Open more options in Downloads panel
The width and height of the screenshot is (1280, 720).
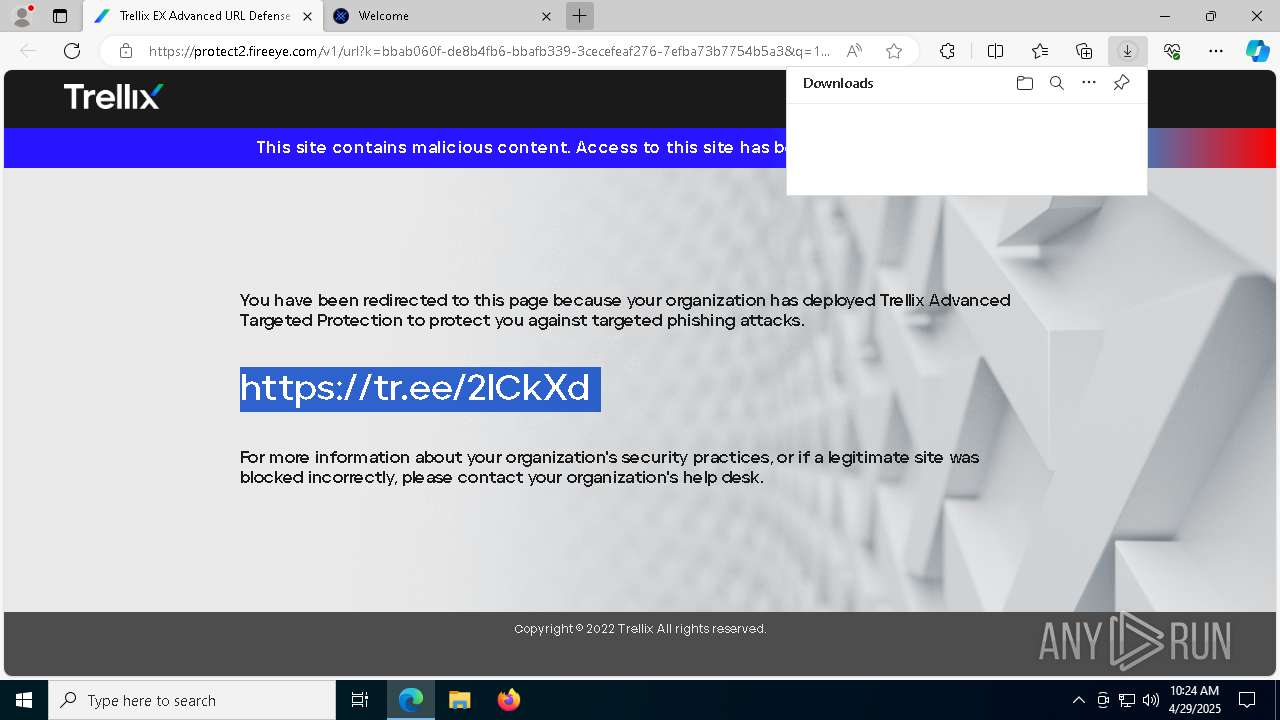(1089, 83)
